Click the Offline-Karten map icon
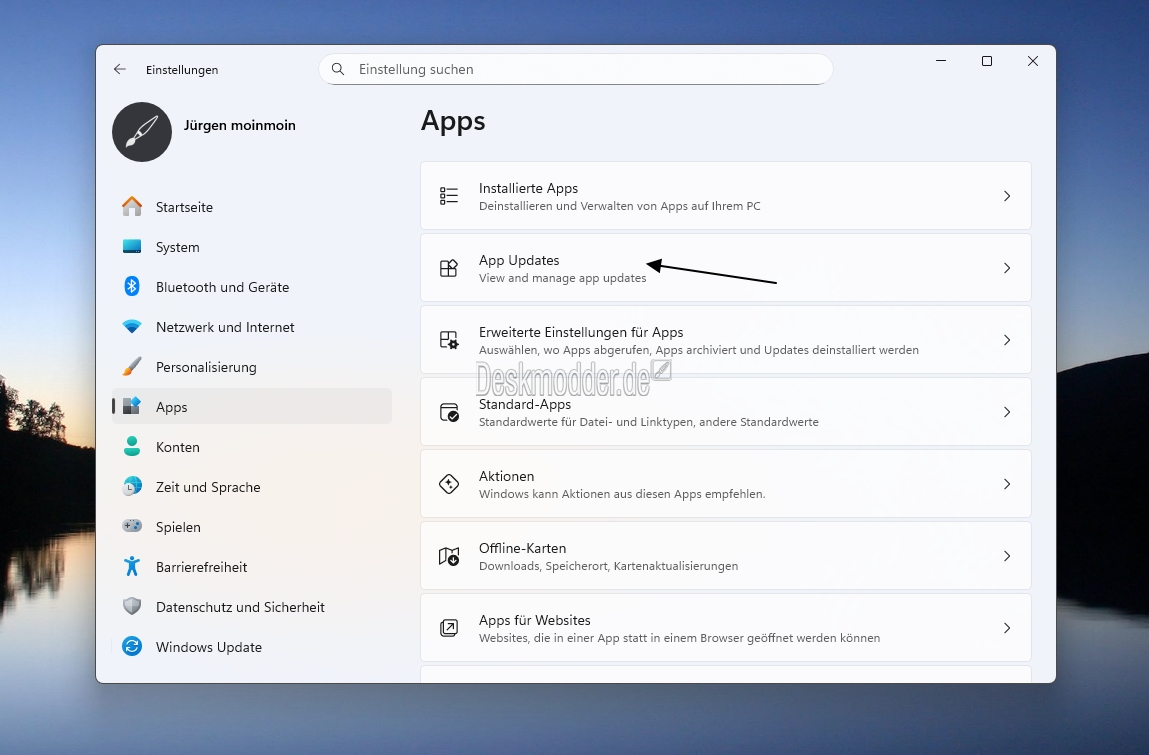The width and height of the screenshot is (1149, 755). click(449, 556)
